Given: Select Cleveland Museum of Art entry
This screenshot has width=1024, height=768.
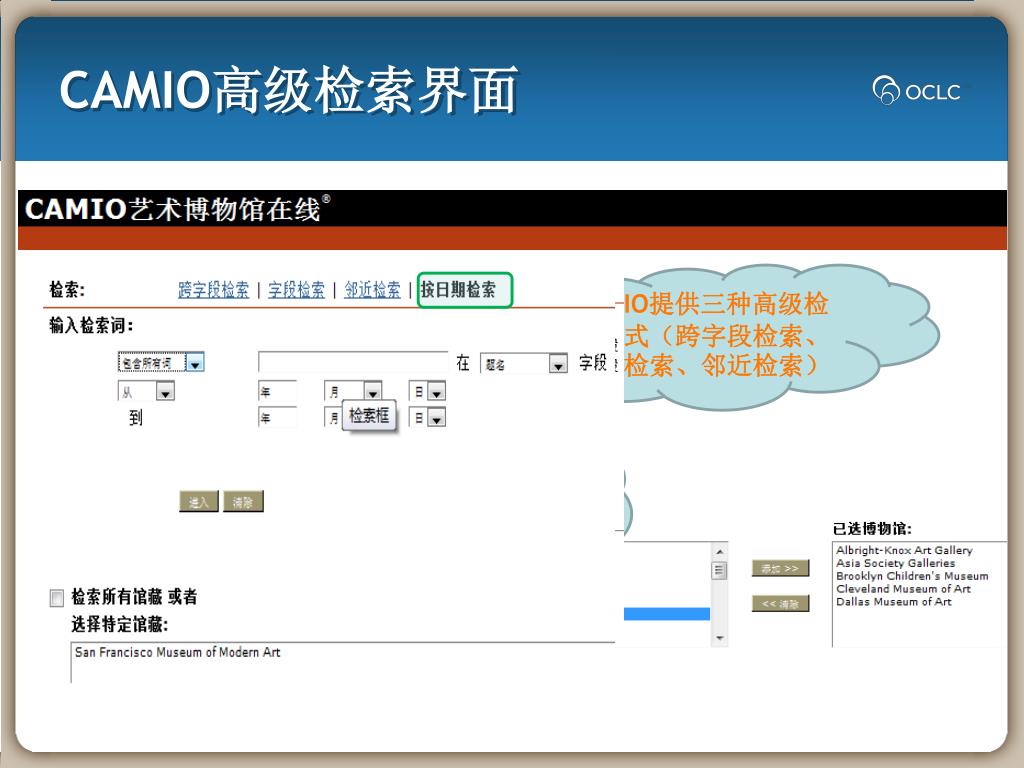Looking at the screenshot, I should tap(903, 588).
